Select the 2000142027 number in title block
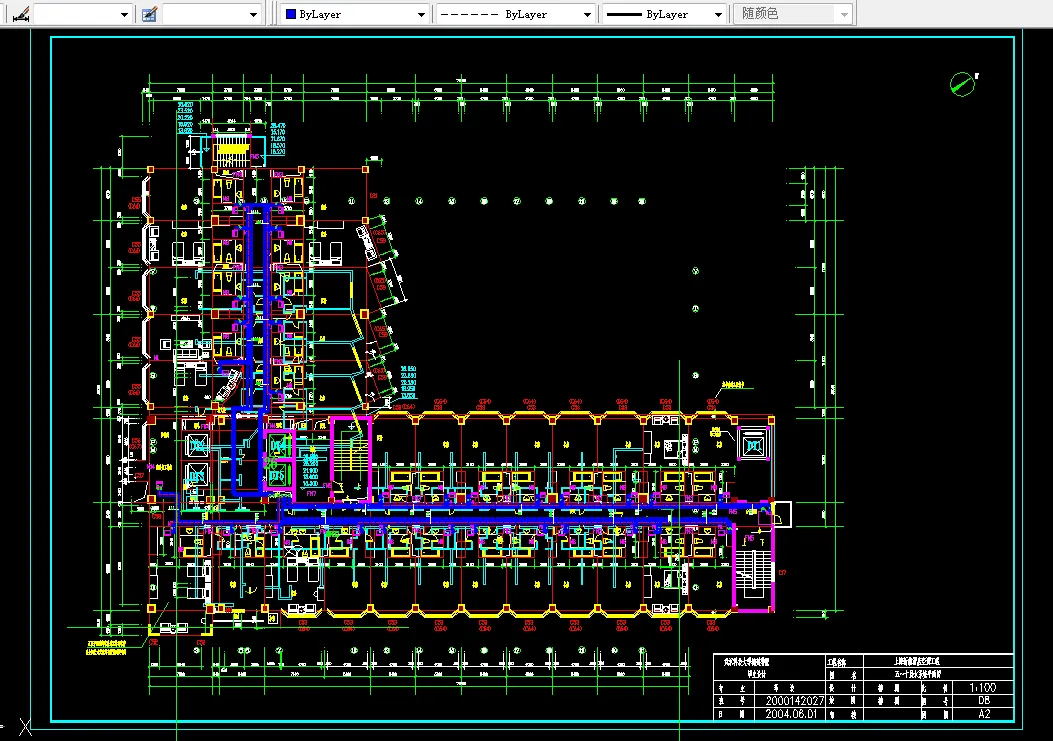 click(x=794, y=701)
